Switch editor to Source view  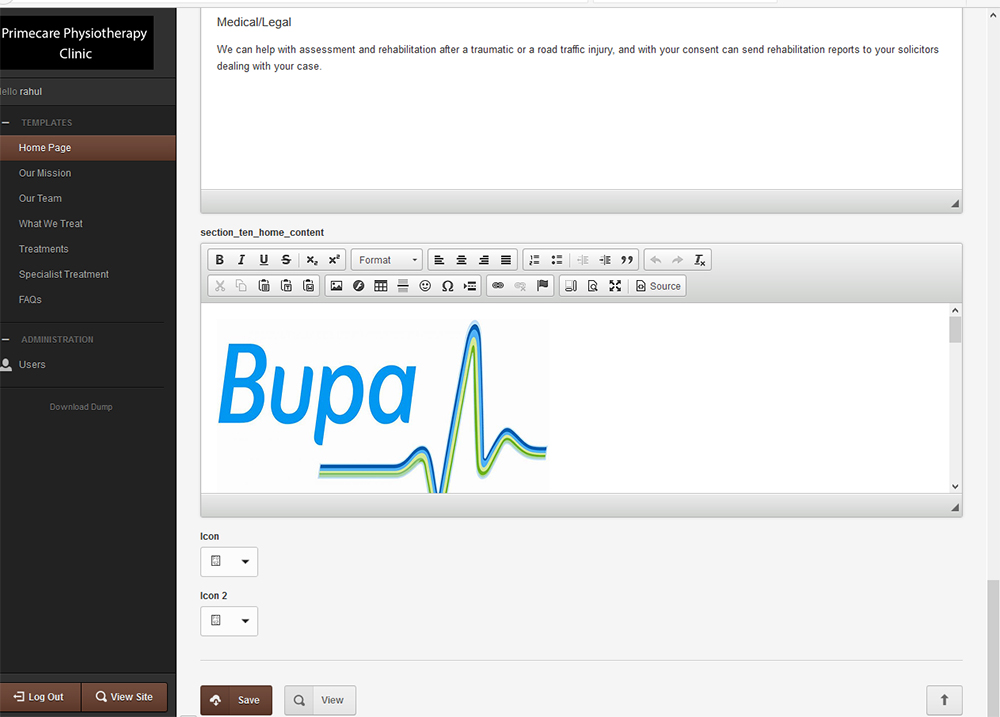click(658, 286)
